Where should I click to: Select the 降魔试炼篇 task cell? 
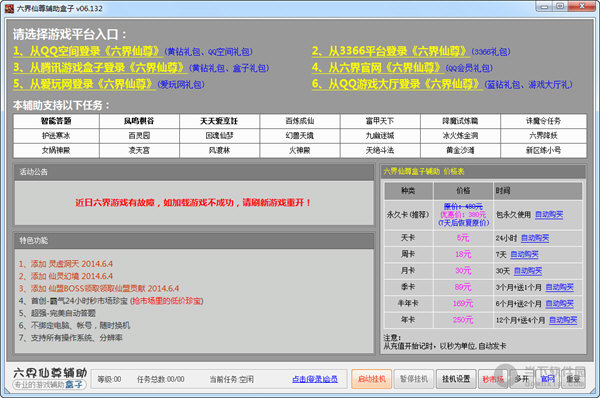pos(460,121)
